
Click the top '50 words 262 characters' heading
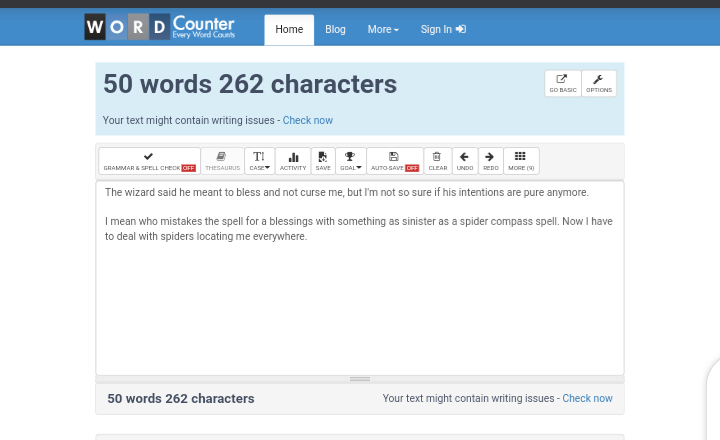[x=250, y=84]
